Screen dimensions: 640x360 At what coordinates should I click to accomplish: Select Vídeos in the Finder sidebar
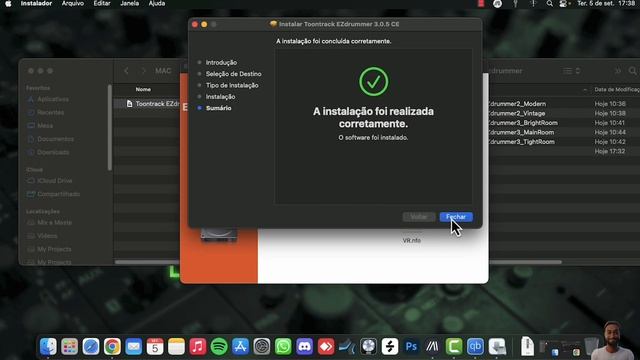(47, 236)
